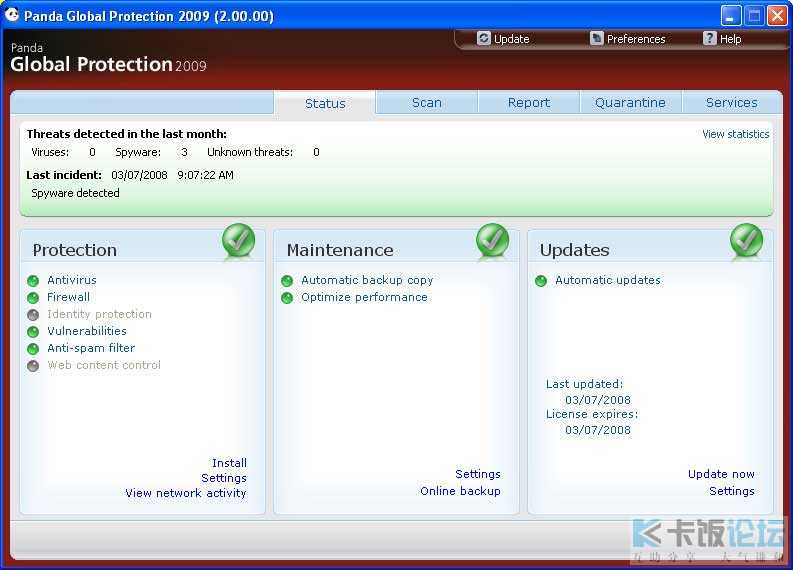Screen dimensions: 793x570
Task: Open View network activity link
Action: point(185,493)
